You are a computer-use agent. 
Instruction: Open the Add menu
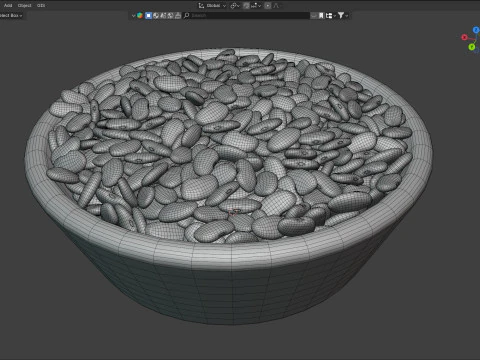pos(8,5)
